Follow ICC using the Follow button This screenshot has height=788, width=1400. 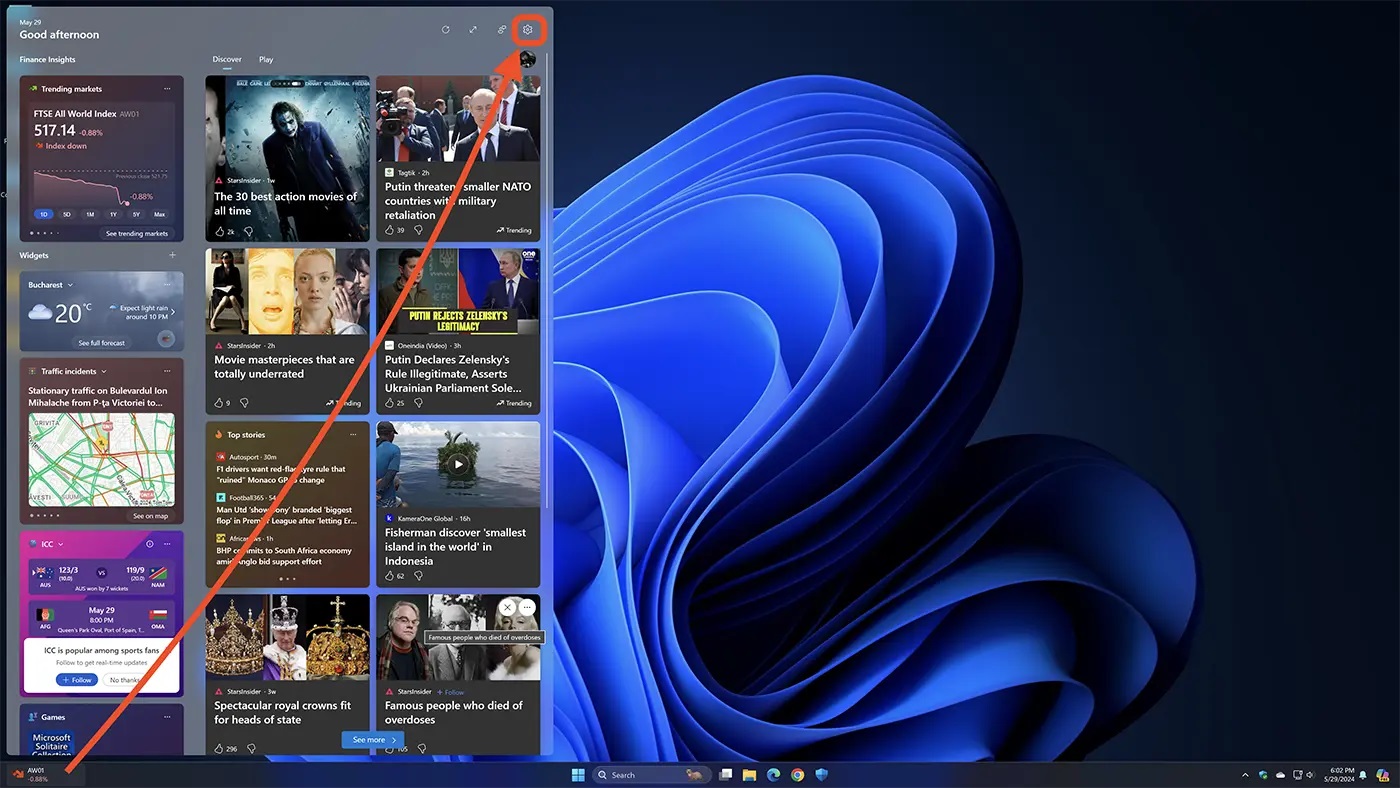(x=77, y=680)
